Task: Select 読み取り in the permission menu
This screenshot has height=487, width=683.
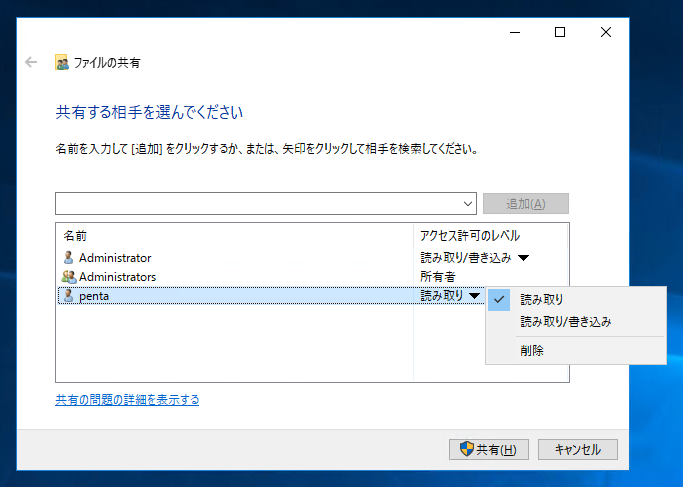Action: [576, 299]
